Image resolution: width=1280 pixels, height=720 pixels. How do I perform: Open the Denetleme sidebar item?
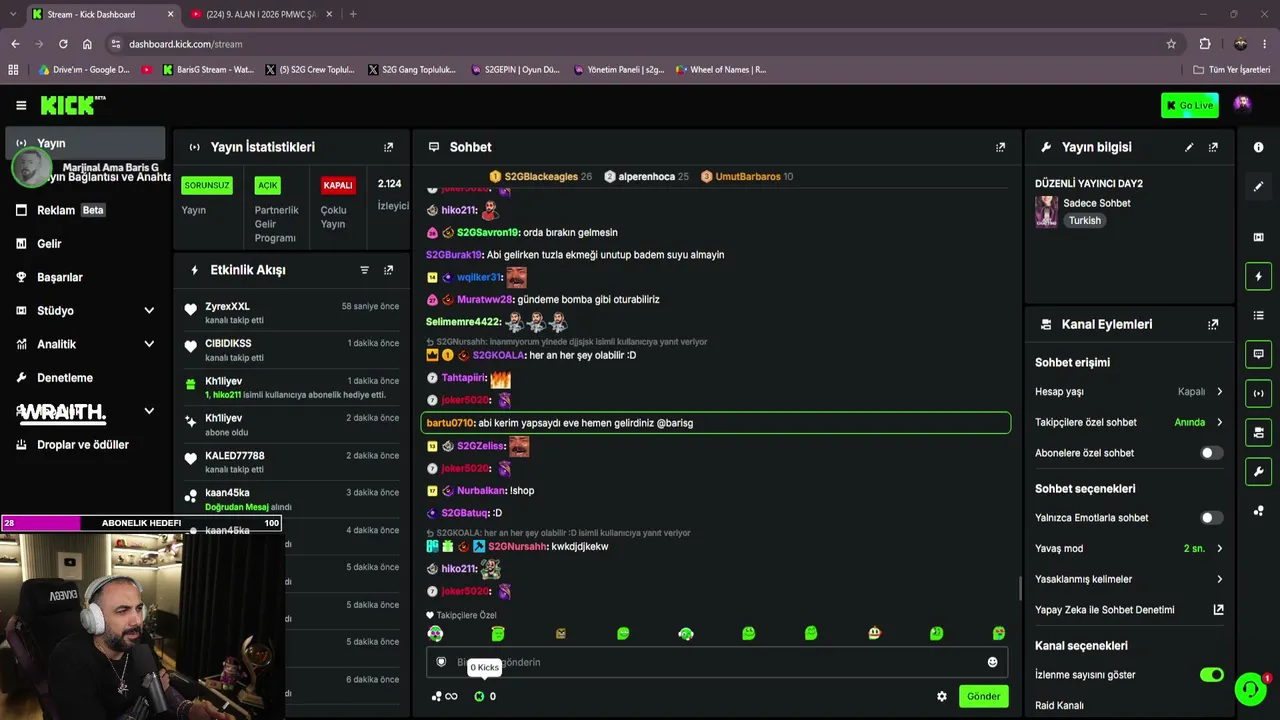click(86, 378)
